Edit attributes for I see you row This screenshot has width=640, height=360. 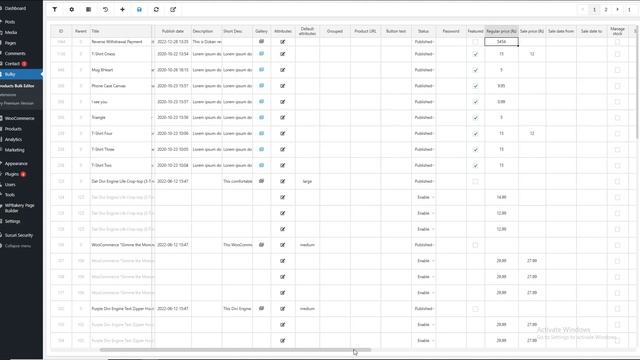282,102
